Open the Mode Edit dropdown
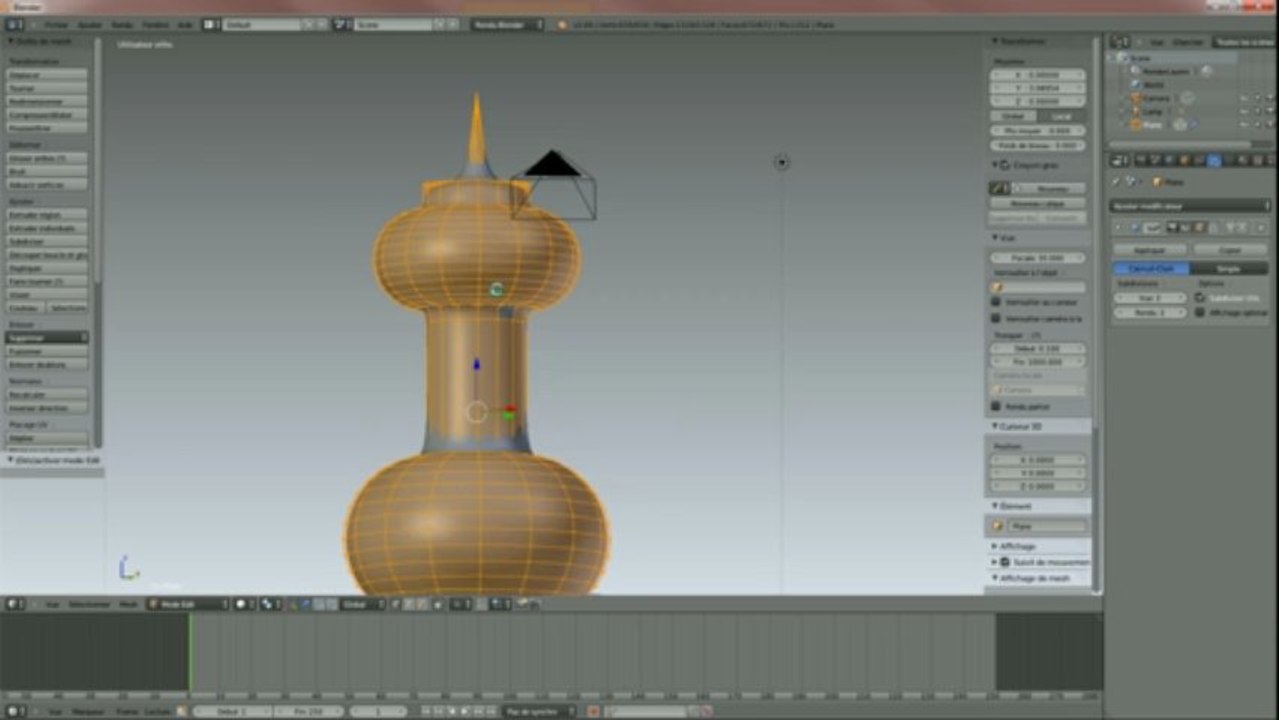This screenshot has height=720, width=1279. tap(187, 604)
